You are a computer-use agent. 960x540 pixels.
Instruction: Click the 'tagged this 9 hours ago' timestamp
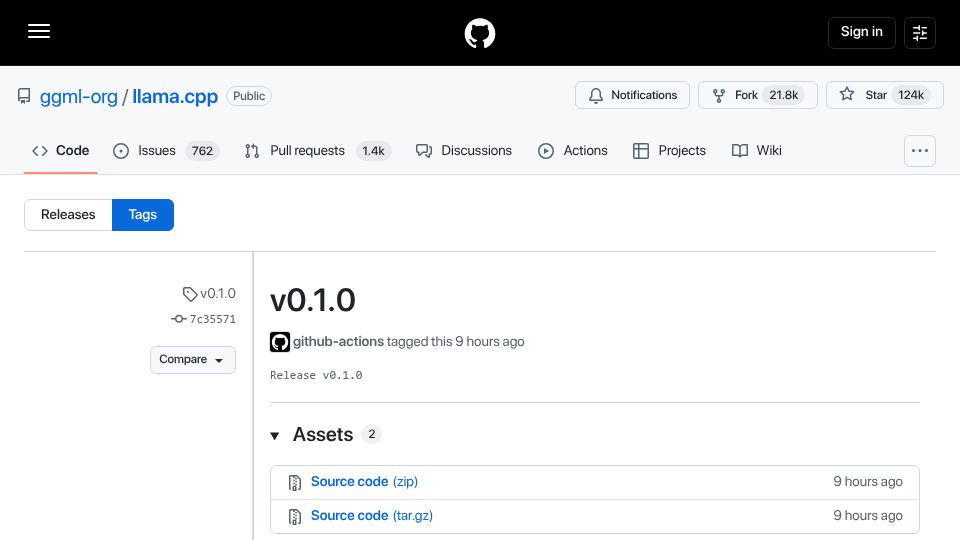click(x=456, y=342)
